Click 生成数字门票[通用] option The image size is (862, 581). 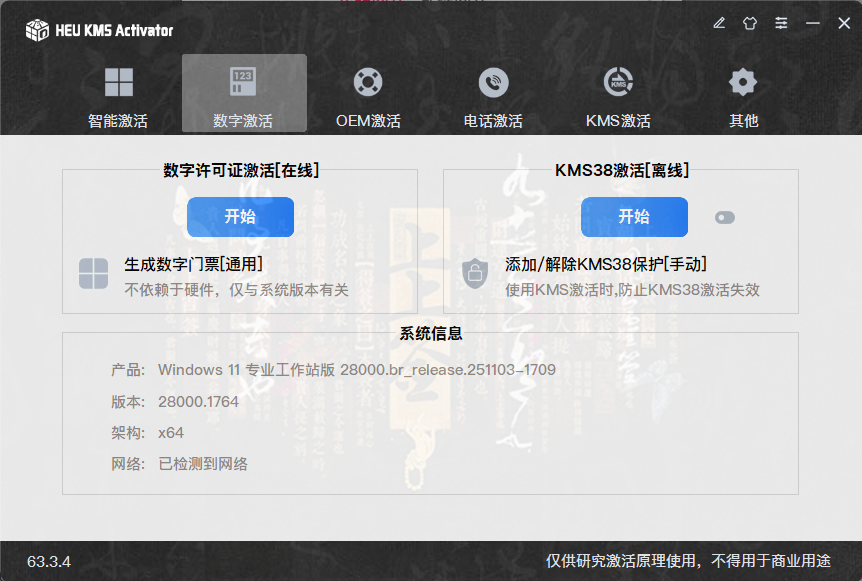(x=193, y=264)
